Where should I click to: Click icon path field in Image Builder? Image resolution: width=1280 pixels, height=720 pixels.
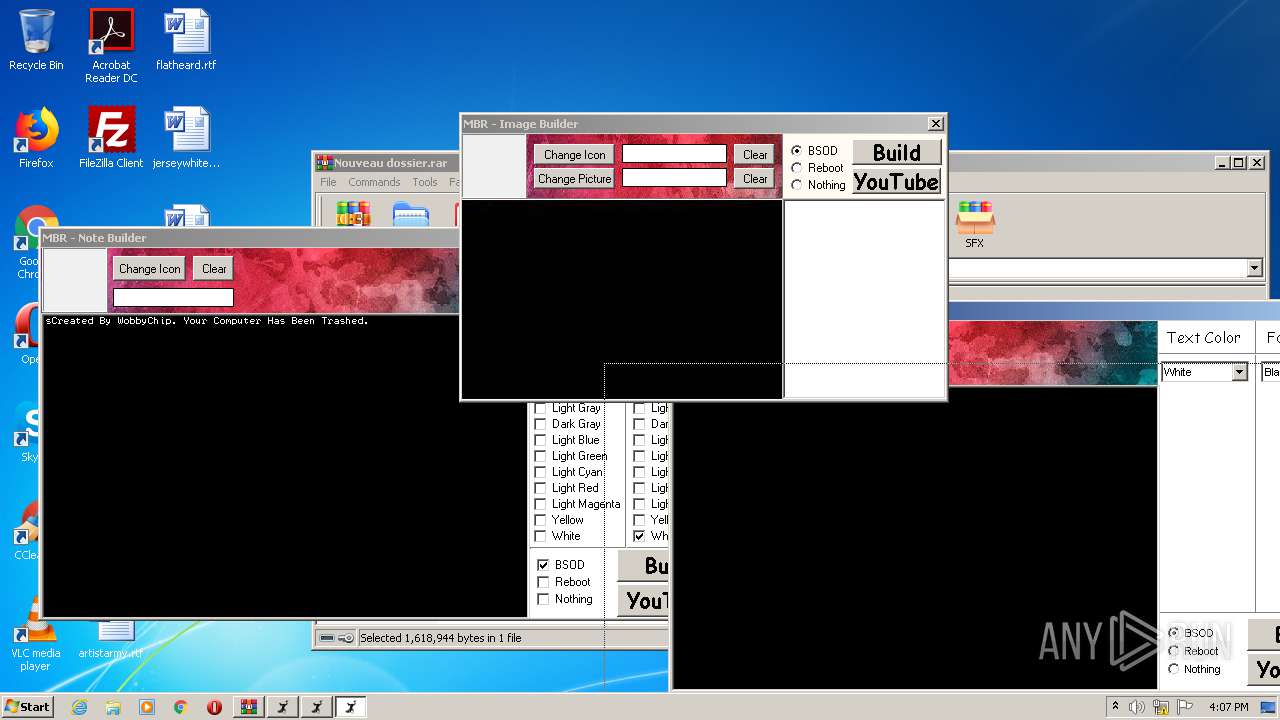[675, 154]
